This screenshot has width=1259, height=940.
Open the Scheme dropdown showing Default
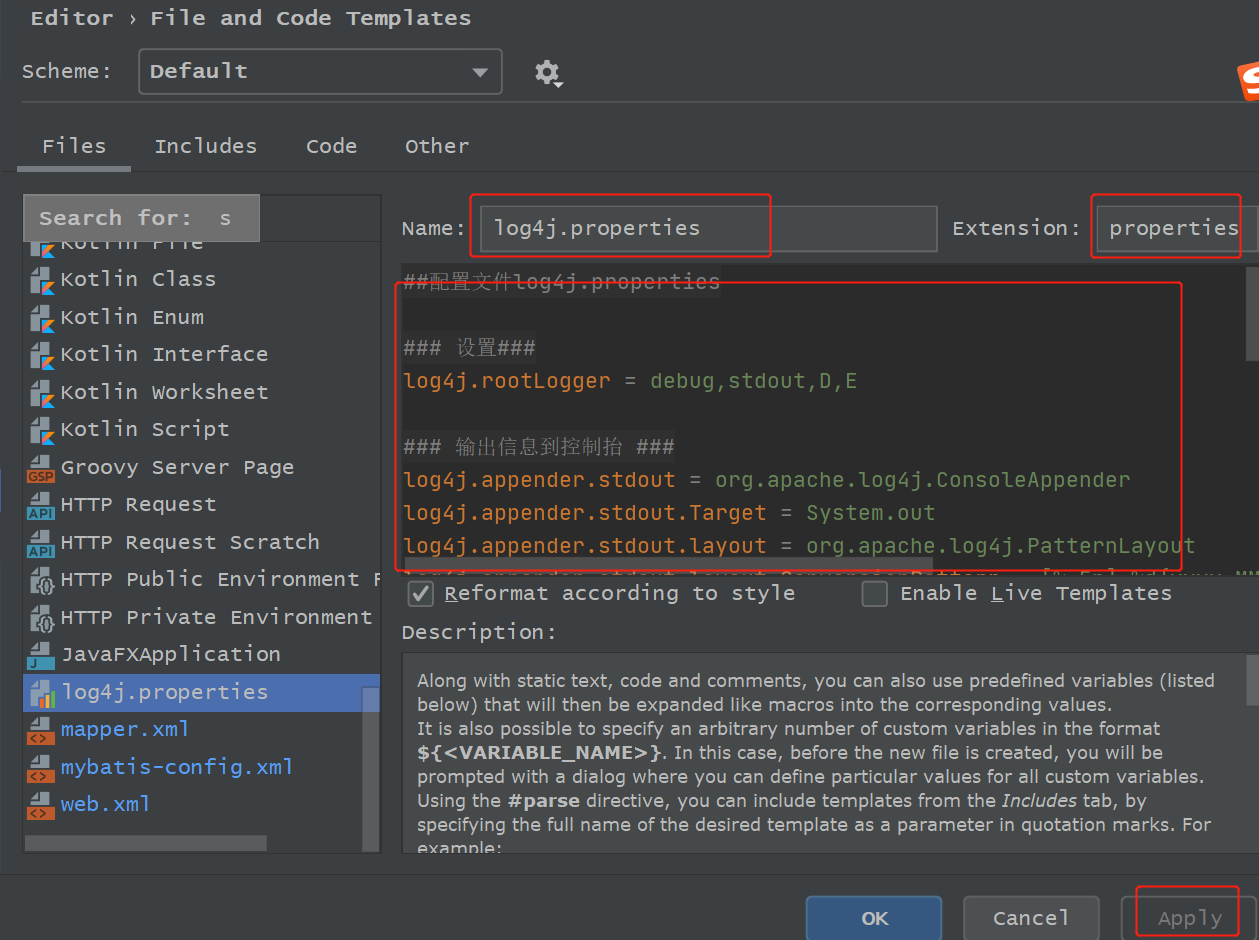click(319, 71)
